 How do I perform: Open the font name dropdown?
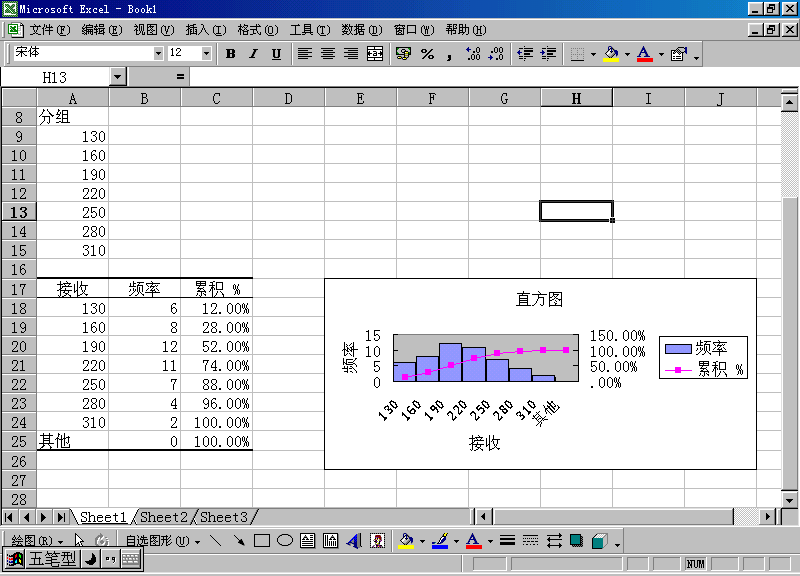click(158, 53)
